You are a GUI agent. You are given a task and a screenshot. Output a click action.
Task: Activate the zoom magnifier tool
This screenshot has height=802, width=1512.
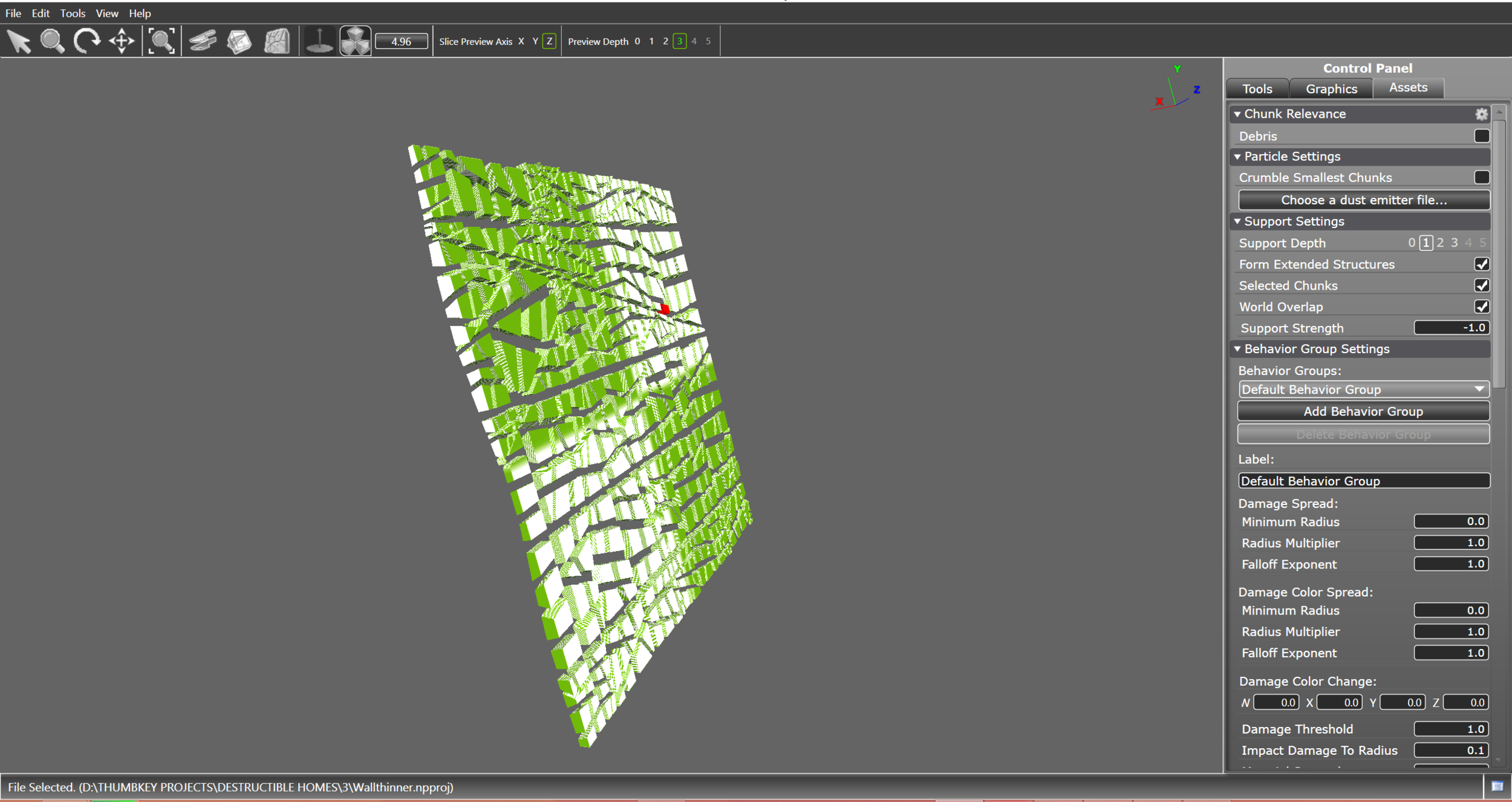point(53,42)
